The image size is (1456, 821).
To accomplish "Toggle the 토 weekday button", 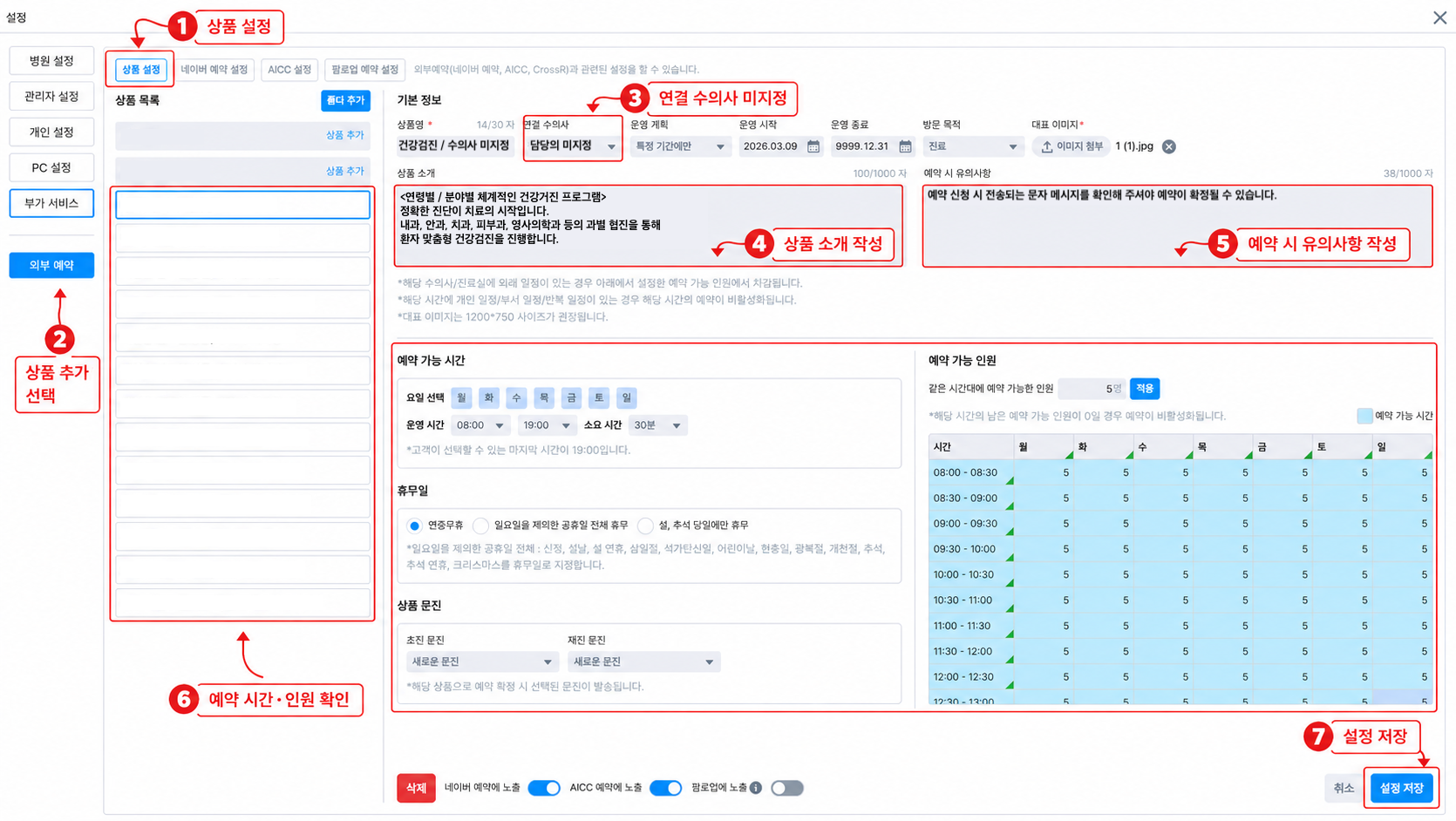I will [x=599, y=398].
